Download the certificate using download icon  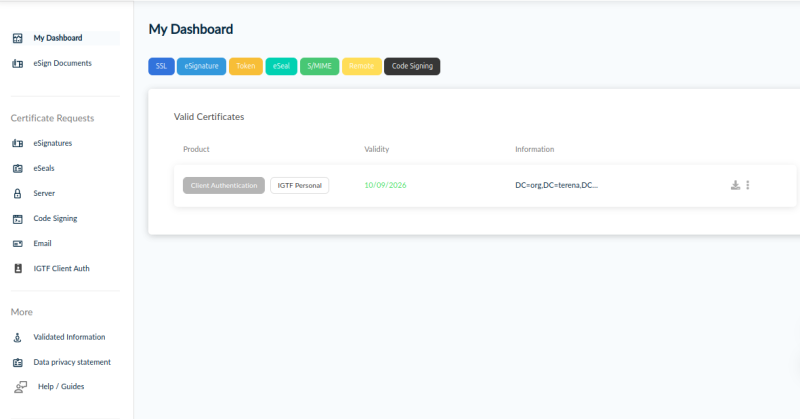pos(735,185)
